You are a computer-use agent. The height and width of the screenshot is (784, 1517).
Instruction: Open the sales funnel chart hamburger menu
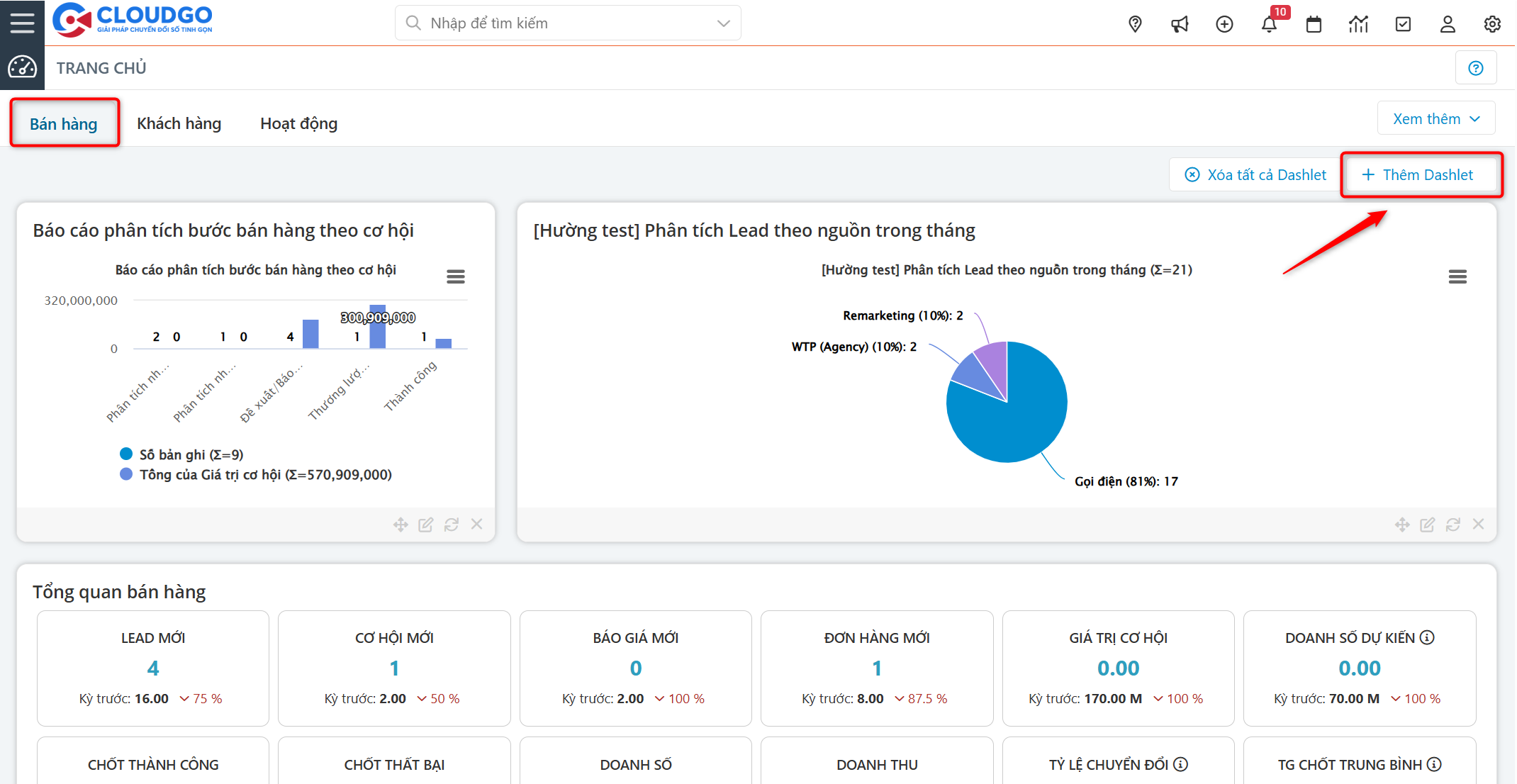tap(456, 276)
